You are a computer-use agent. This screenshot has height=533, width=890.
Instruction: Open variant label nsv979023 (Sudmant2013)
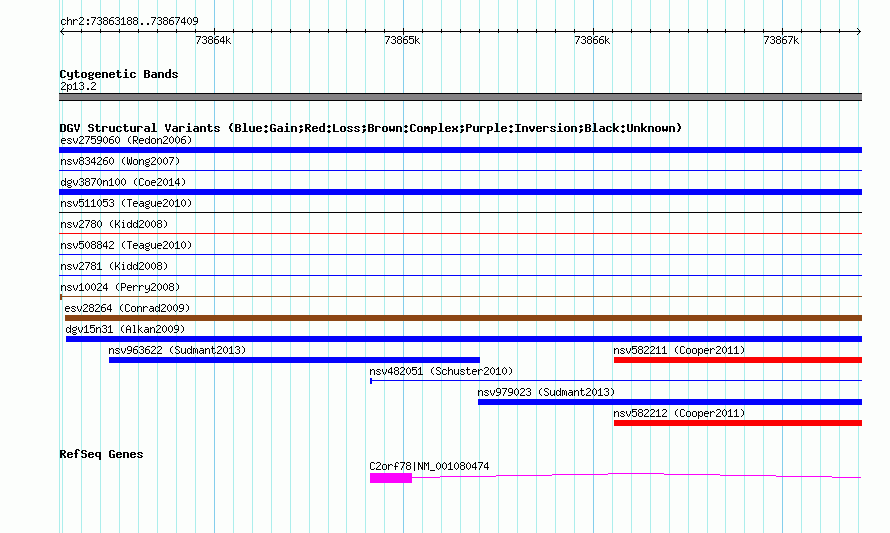tap(546, 392)
